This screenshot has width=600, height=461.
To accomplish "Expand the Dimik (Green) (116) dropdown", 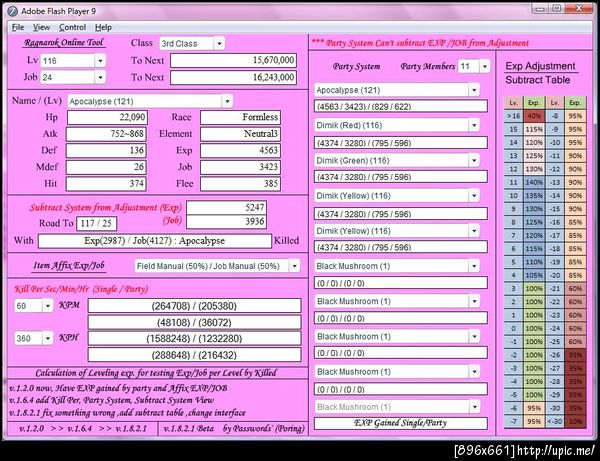I will click(x=474, y=161).
